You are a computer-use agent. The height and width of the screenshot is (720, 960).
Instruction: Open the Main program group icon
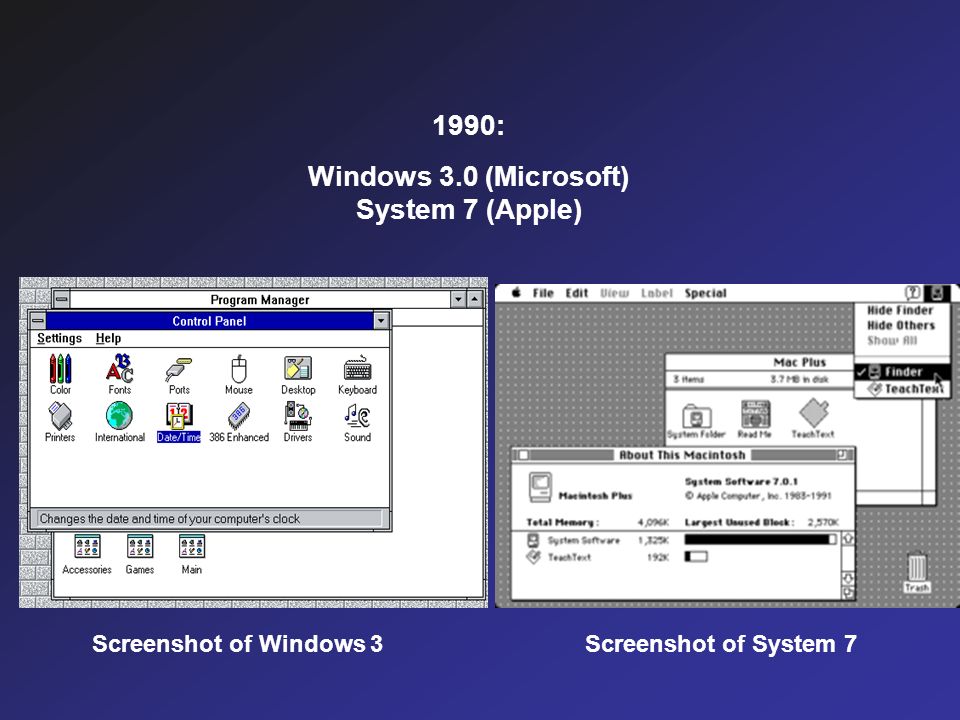(192, 555)
